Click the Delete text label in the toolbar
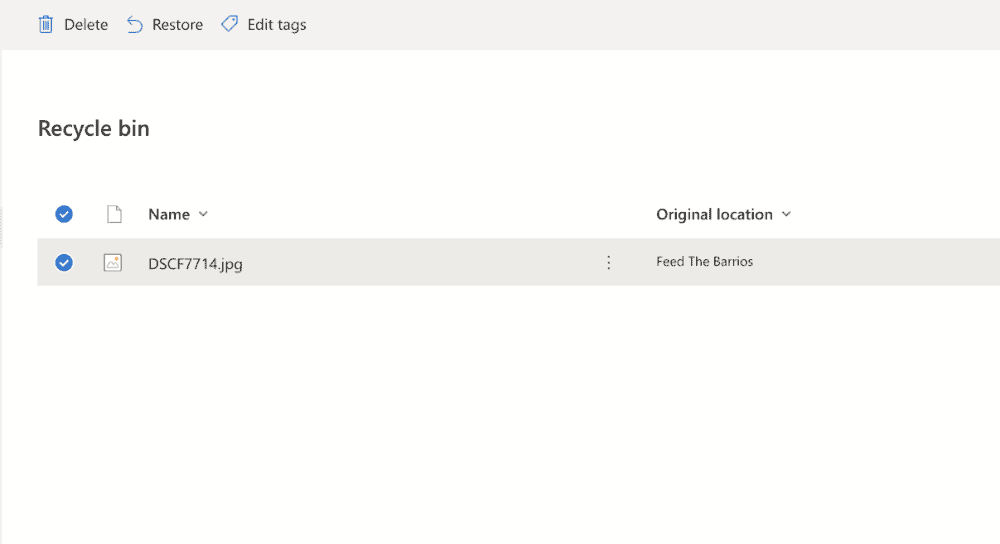Screen dimensions: 1000x544 86,25
